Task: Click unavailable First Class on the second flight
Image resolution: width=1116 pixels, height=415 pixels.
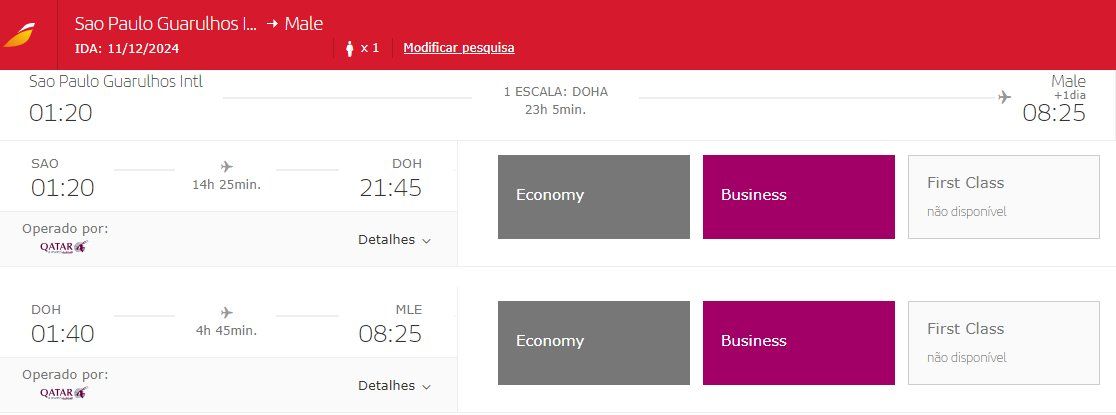Action: pos(1003,342)
